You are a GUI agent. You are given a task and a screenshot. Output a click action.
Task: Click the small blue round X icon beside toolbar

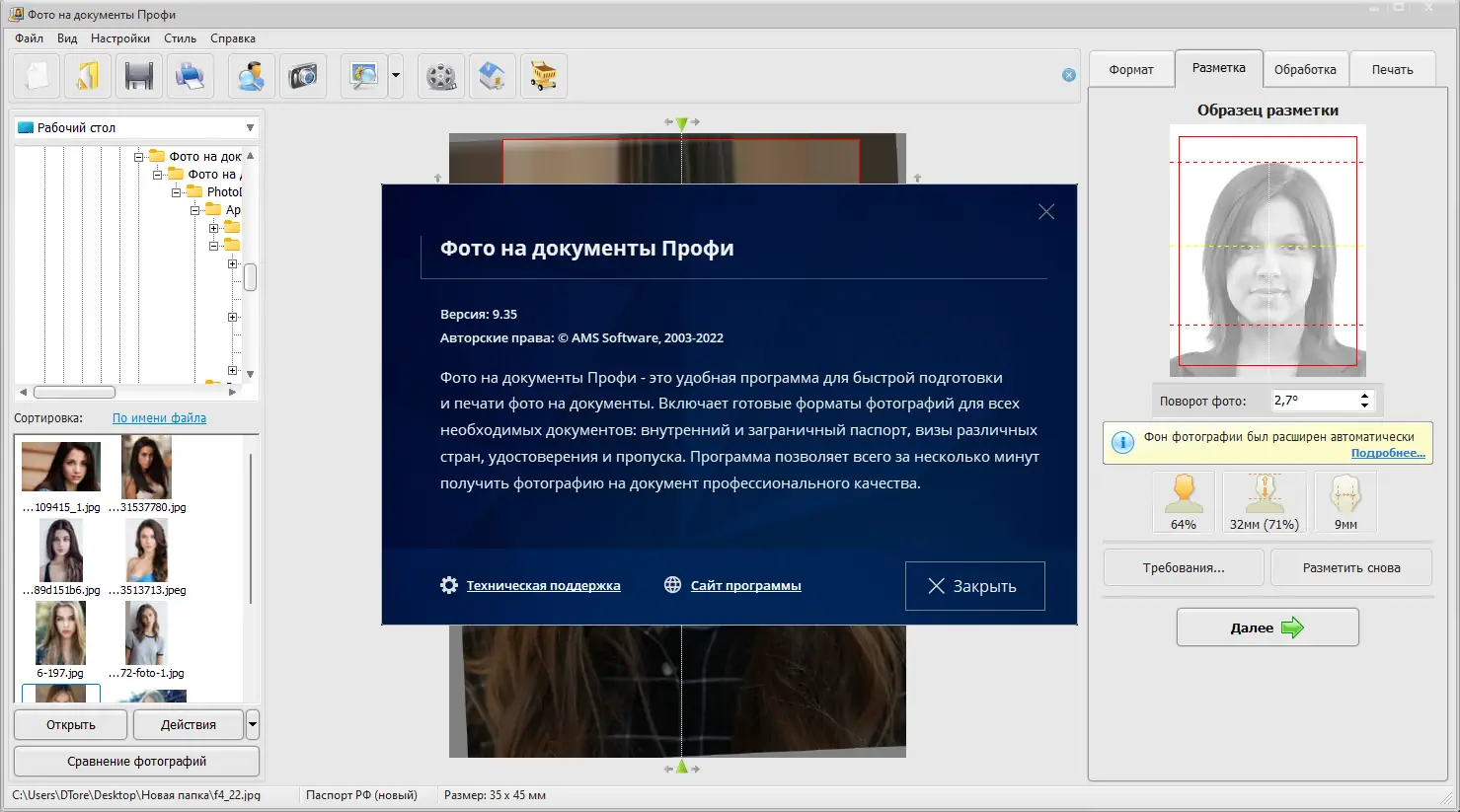[x=1069, y=75]
